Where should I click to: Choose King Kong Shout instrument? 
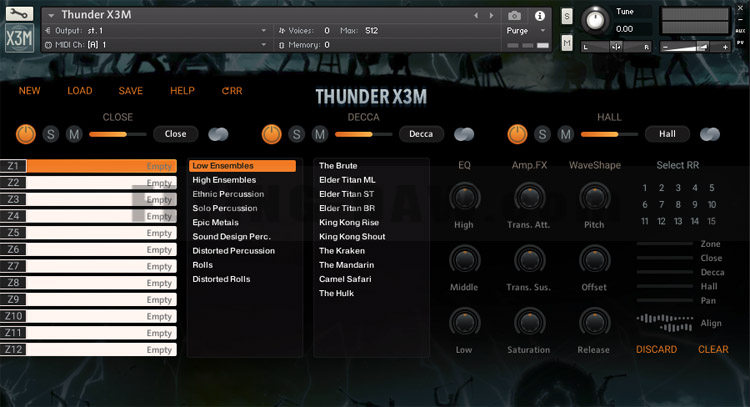(352, 237)
